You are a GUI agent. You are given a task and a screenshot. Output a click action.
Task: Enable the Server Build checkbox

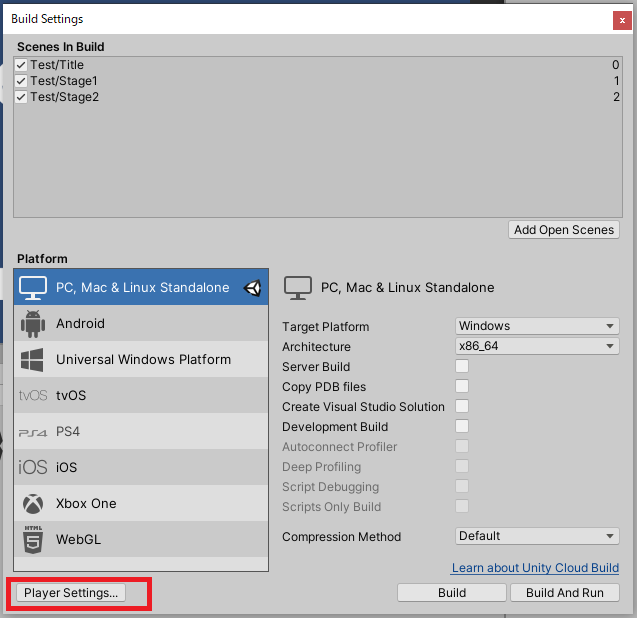[x=462, y=366]
